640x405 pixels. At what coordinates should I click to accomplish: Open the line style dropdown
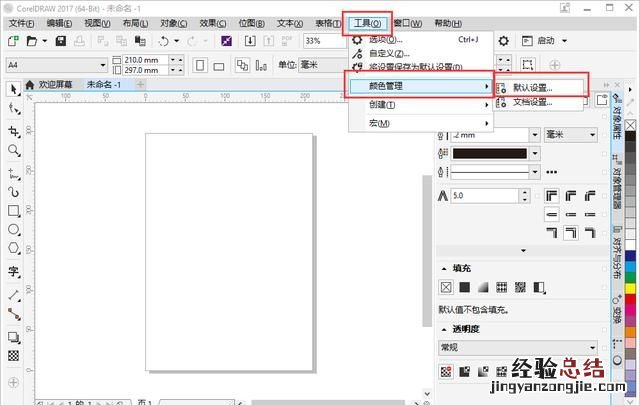point(535,172)
